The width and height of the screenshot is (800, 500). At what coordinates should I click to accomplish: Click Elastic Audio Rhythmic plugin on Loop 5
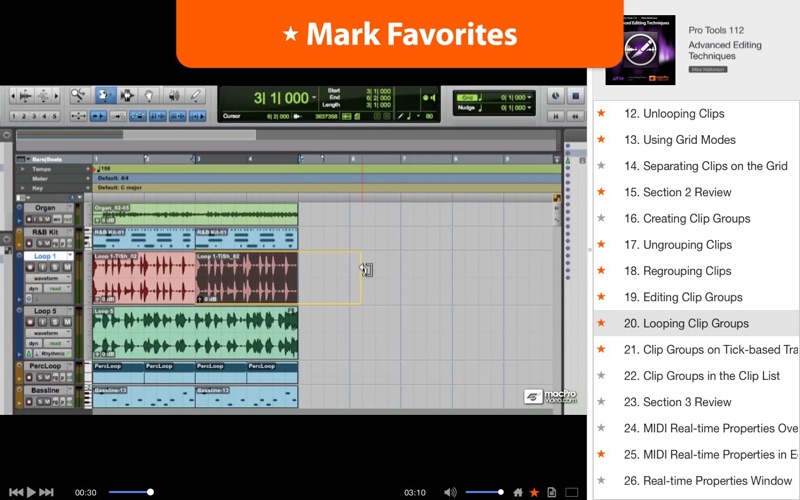click(x=50, y=354)
